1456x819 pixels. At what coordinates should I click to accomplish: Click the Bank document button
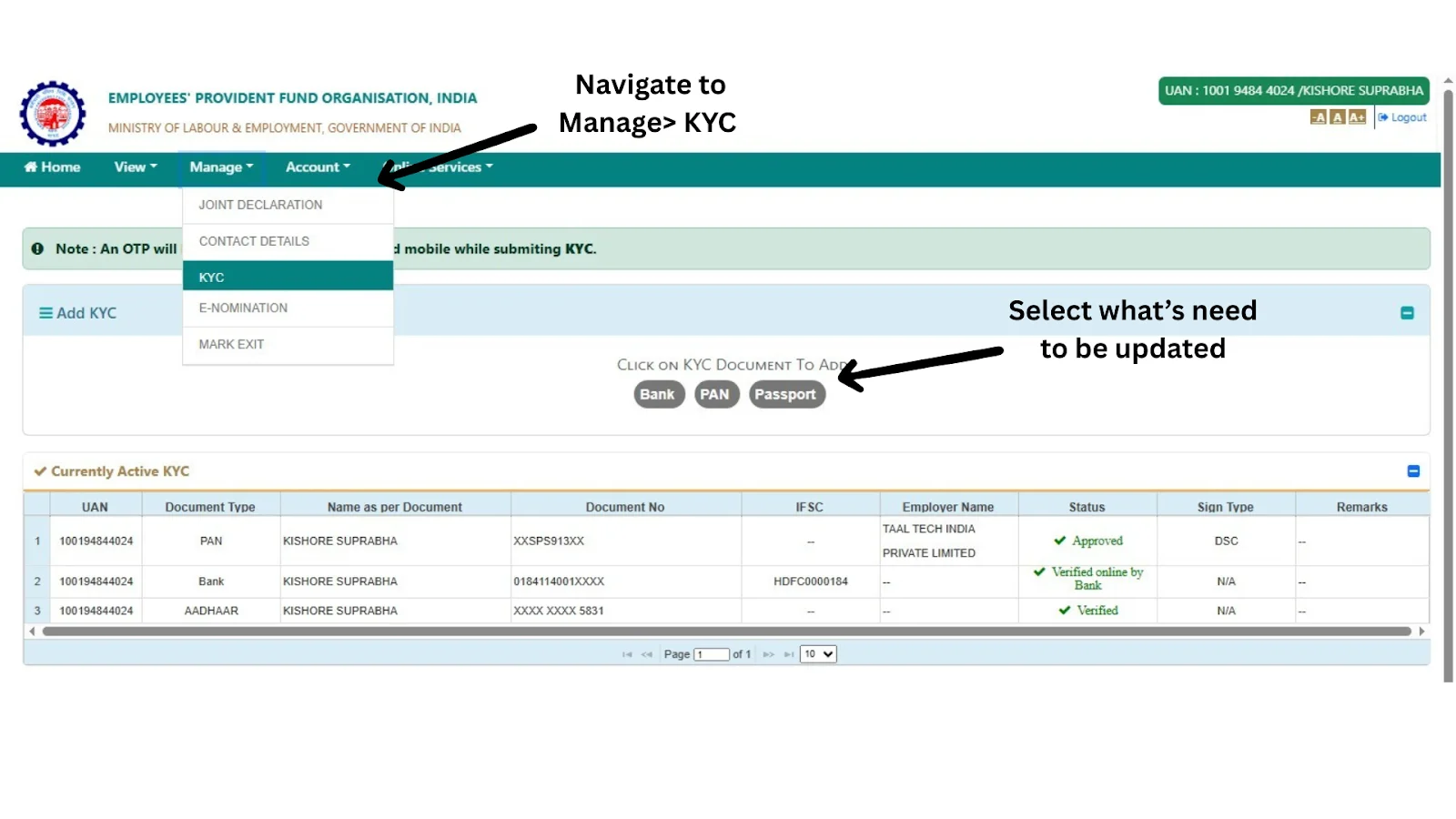(658, 394)
